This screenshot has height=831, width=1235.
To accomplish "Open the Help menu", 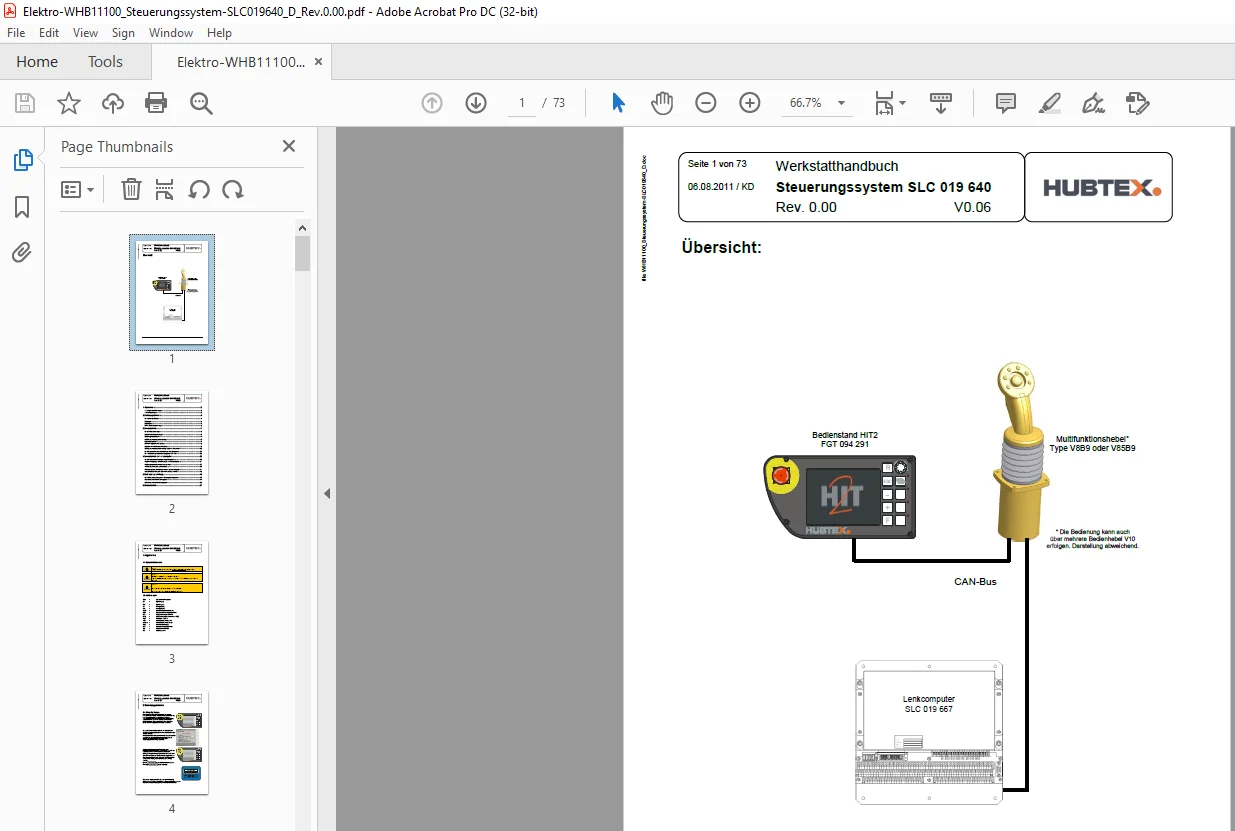I will (219, 33).
